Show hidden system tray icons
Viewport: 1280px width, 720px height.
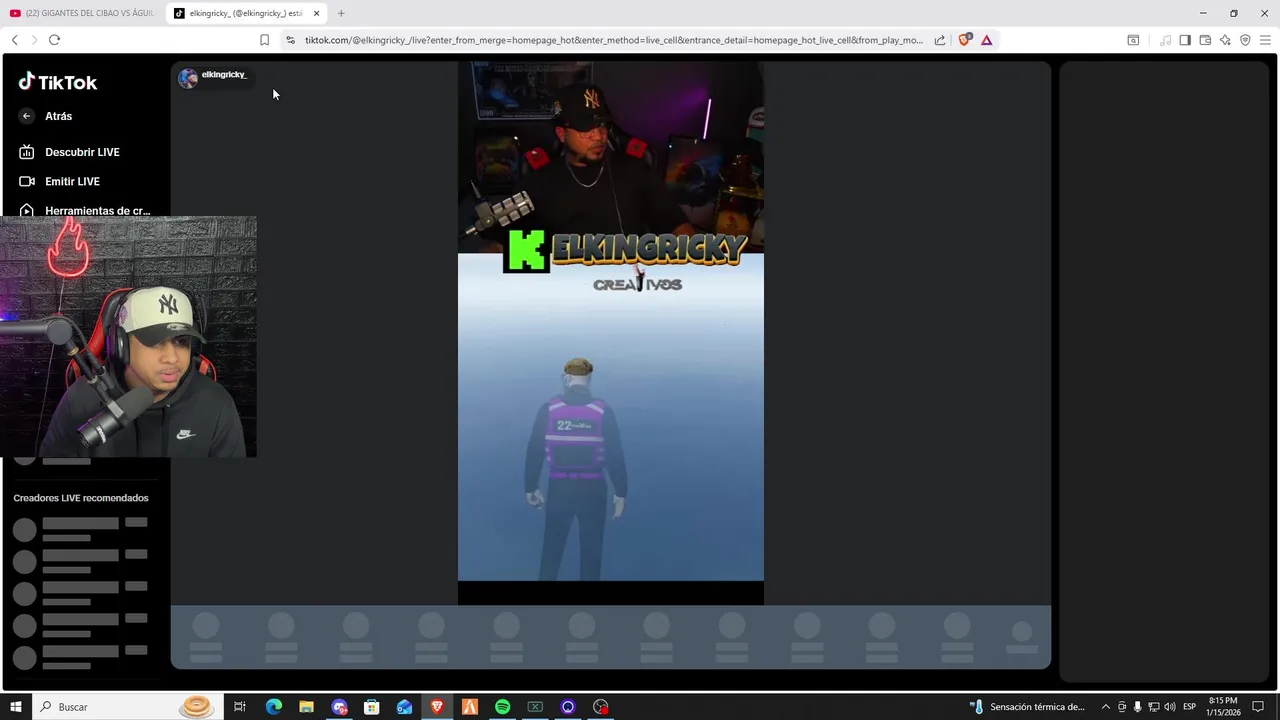1105,707
